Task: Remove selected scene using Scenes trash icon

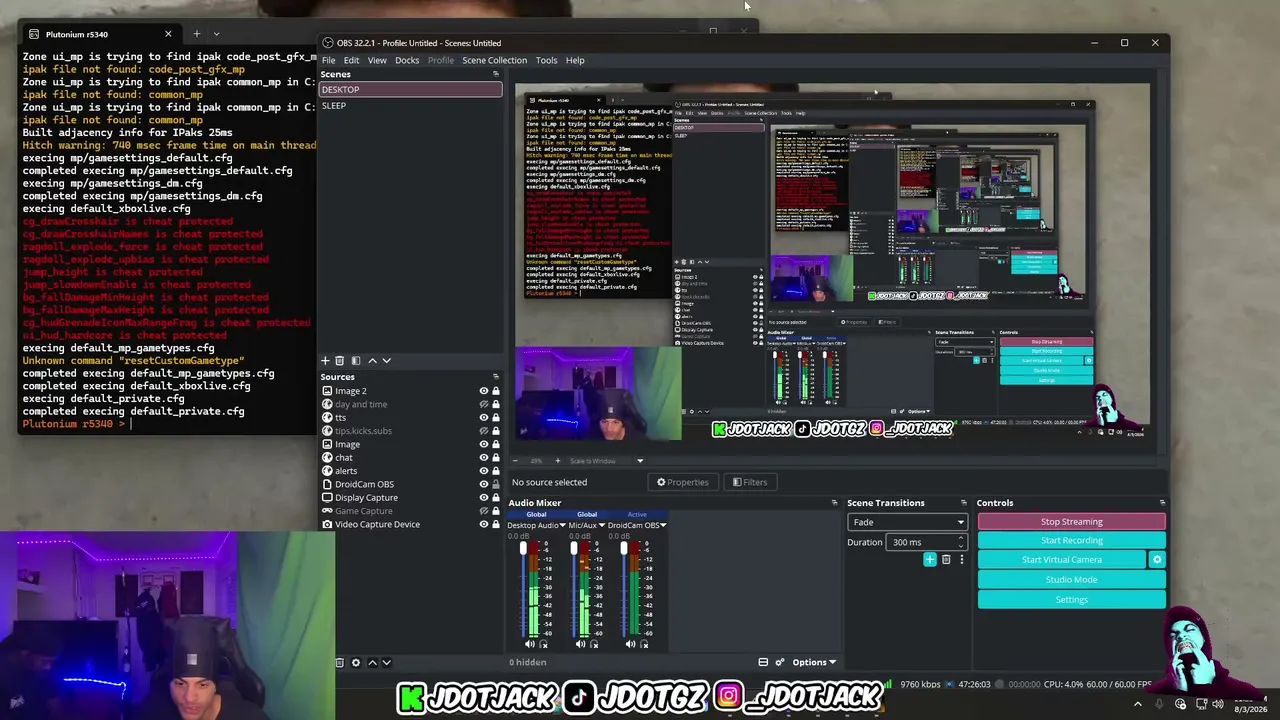Action: click(x=340, y=360)
